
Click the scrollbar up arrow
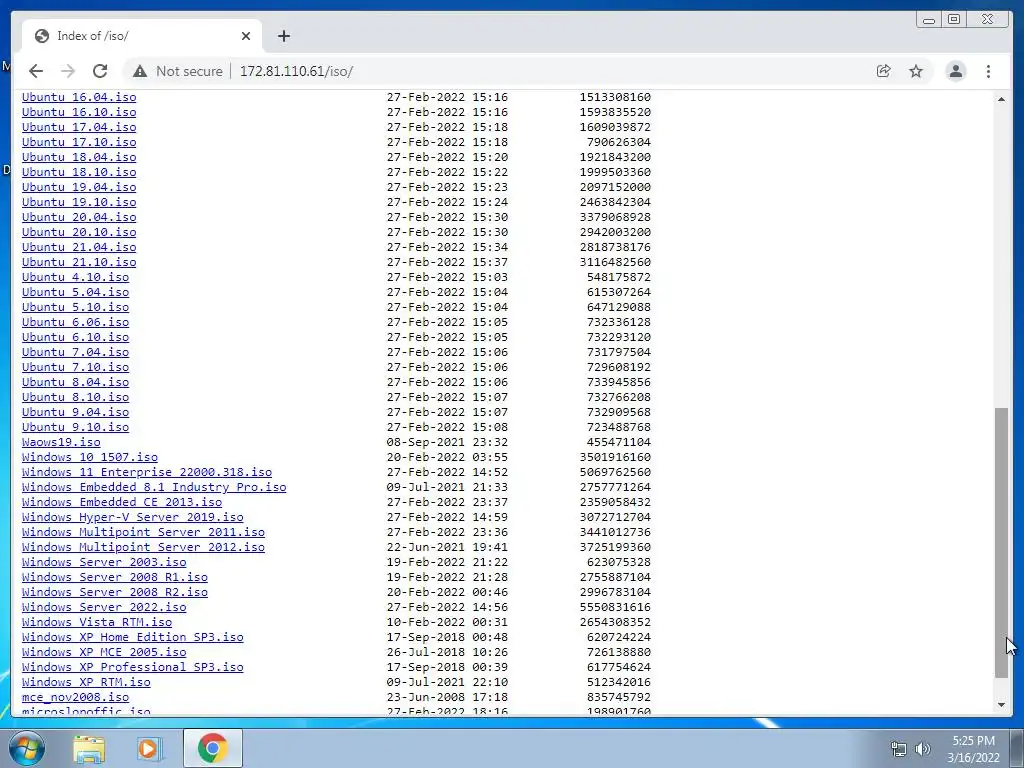point(1001,99)
